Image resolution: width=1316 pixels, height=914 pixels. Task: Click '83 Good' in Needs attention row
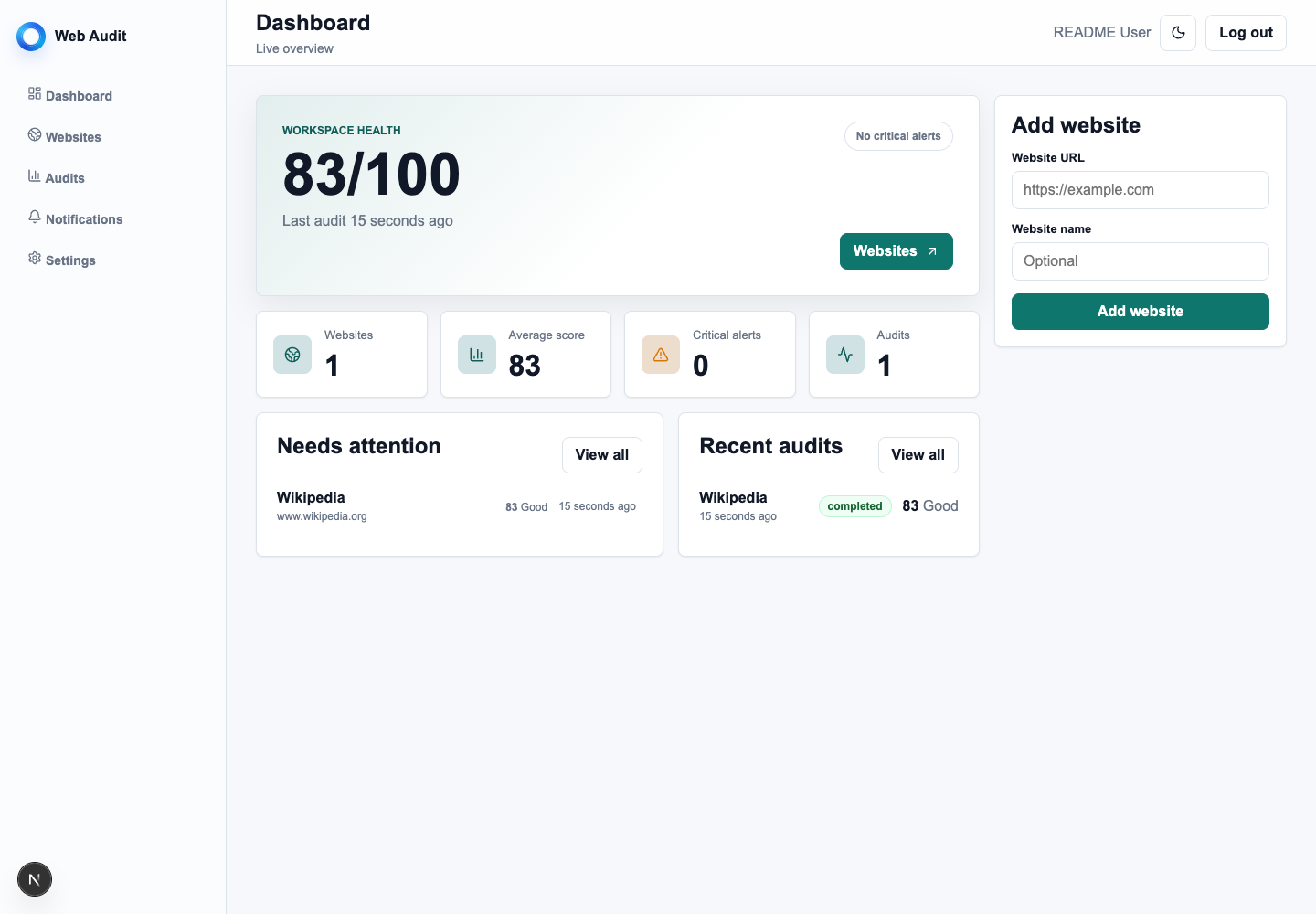click(x=526, y=507)
